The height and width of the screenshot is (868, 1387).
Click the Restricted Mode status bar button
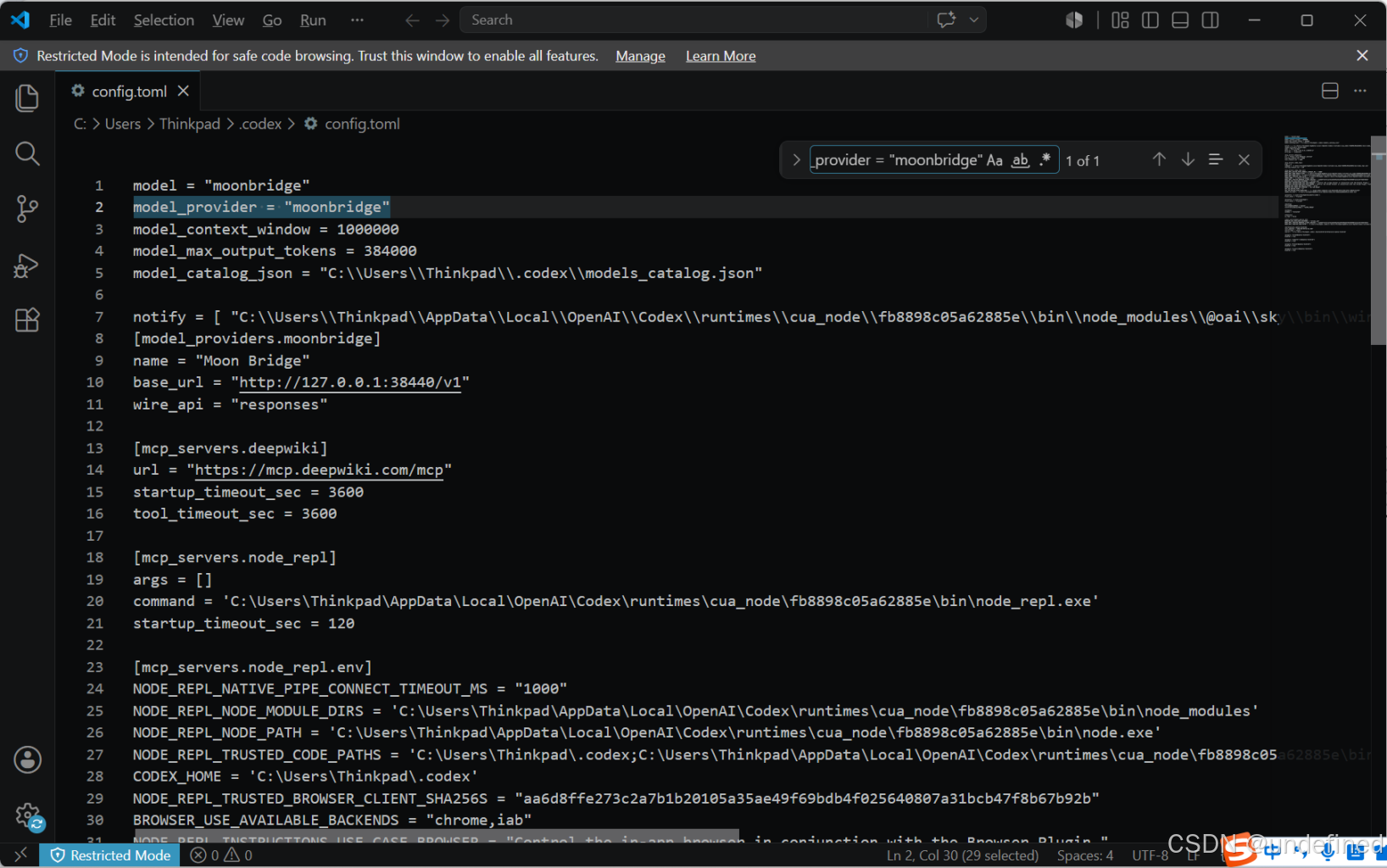pyautogui.click(x=111, y=855)
